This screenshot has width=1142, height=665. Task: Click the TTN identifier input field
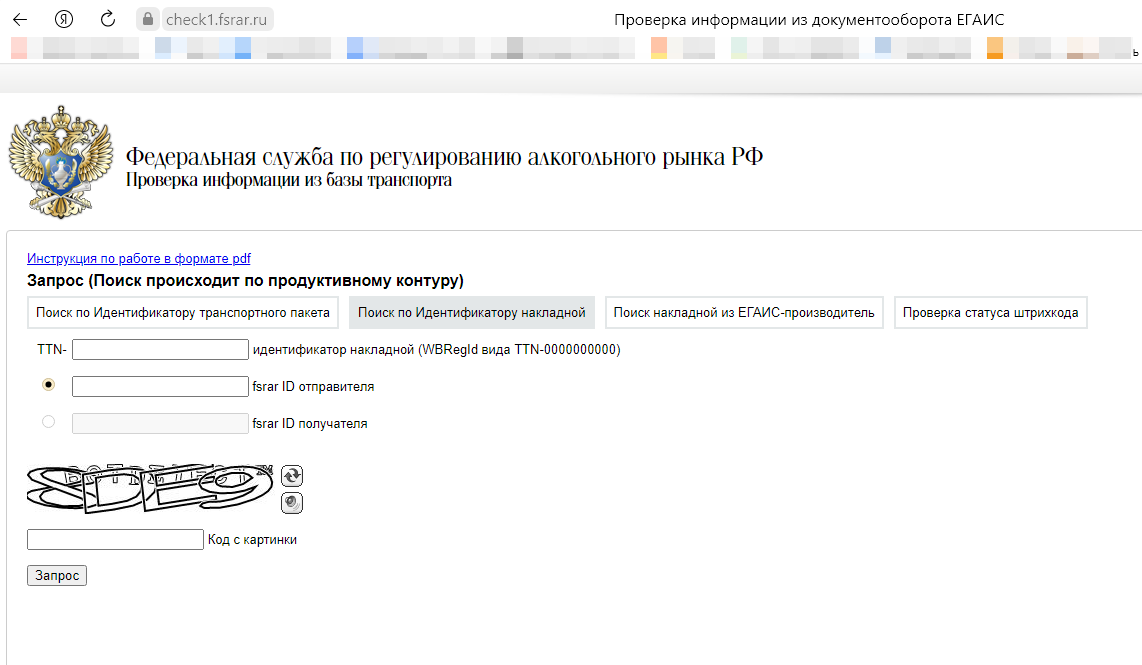160,349
